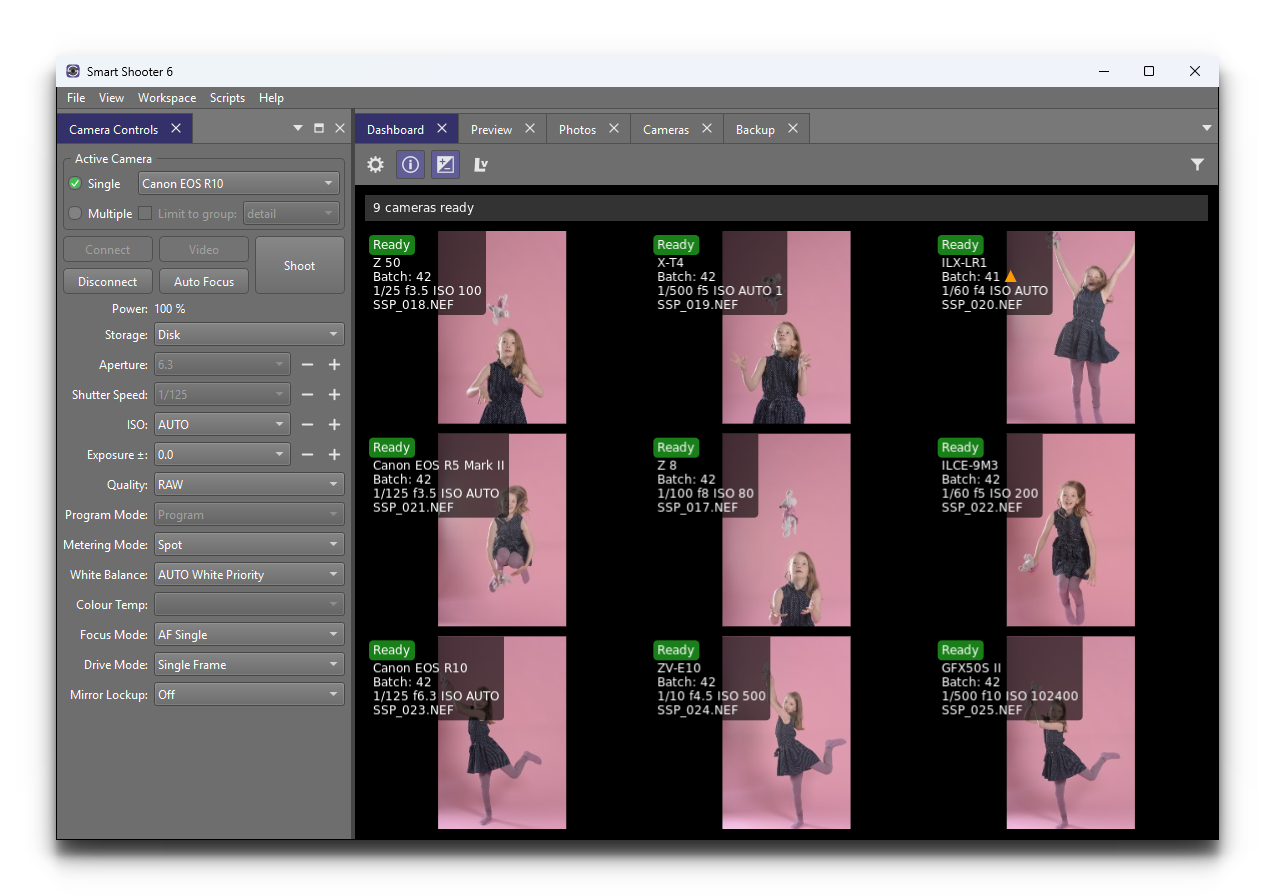
Task: Toggle the exposure thumbnail overlay icon
Action: click(x=445, y=165)
